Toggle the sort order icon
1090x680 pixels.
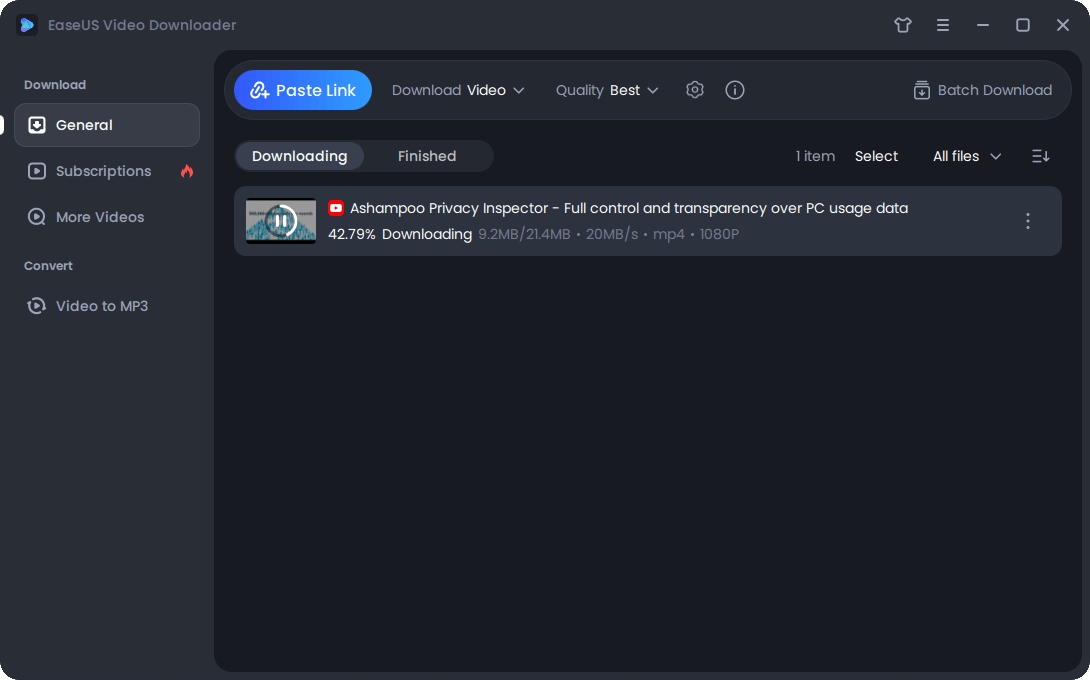[x=1040, y=156]
